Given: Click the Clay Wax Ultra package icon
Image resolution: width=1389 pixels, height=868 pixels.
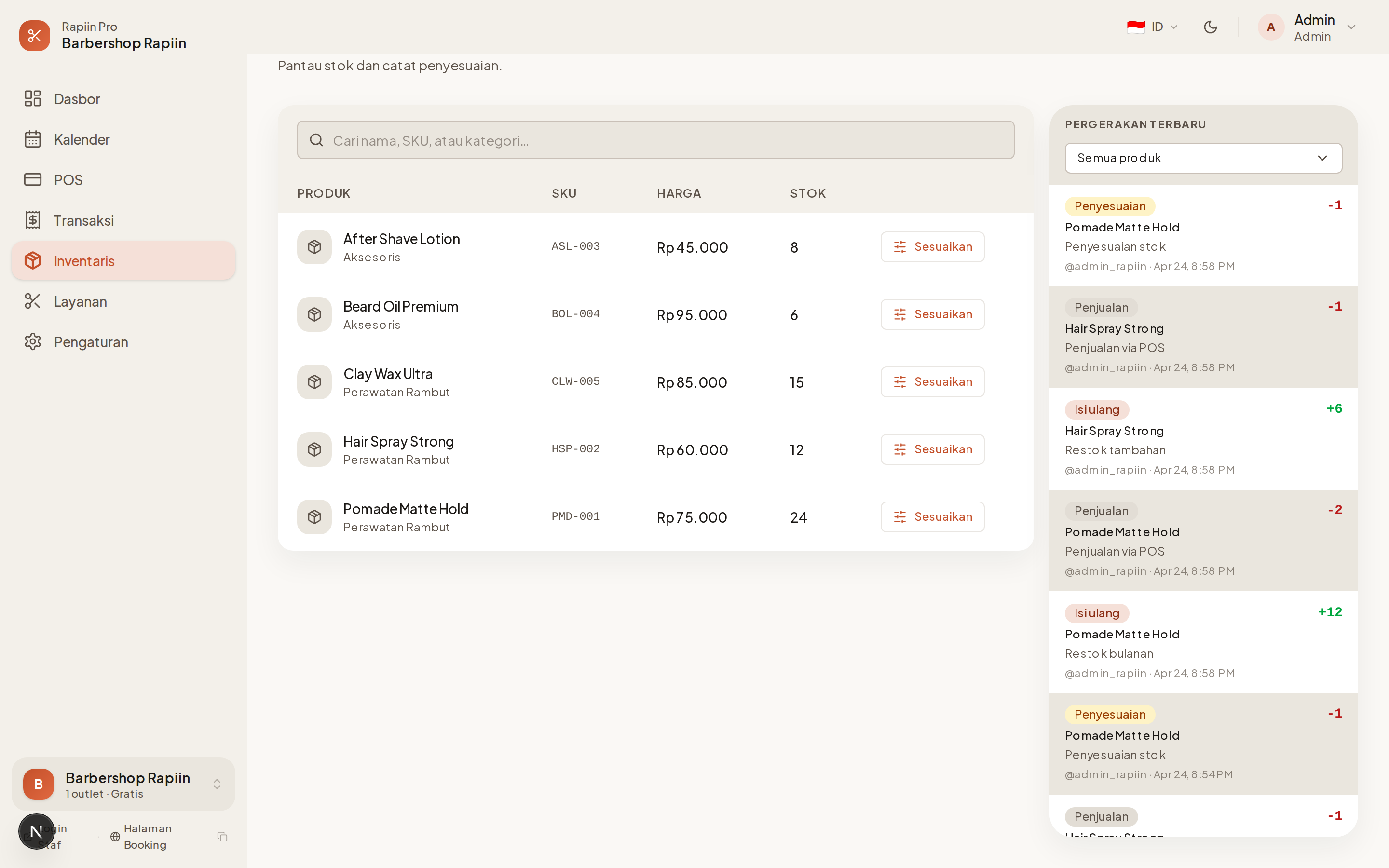Looking at the screenshot, I should pyautogui.click(x=314, y=382).
